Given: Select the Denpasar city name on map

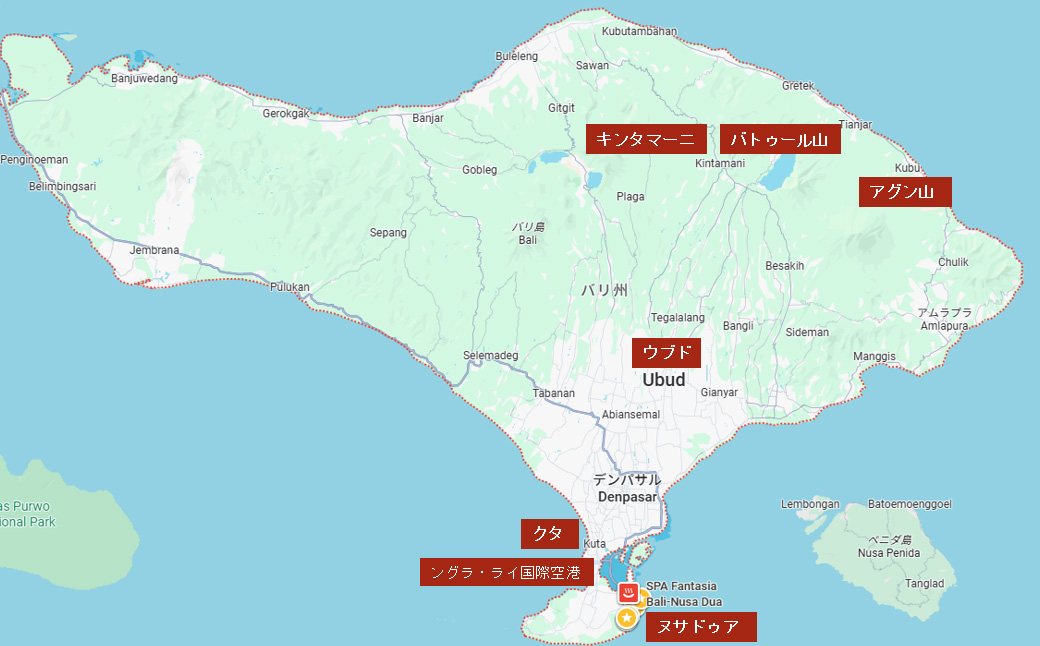Looking at the screenshot, I should pos(626,497).
